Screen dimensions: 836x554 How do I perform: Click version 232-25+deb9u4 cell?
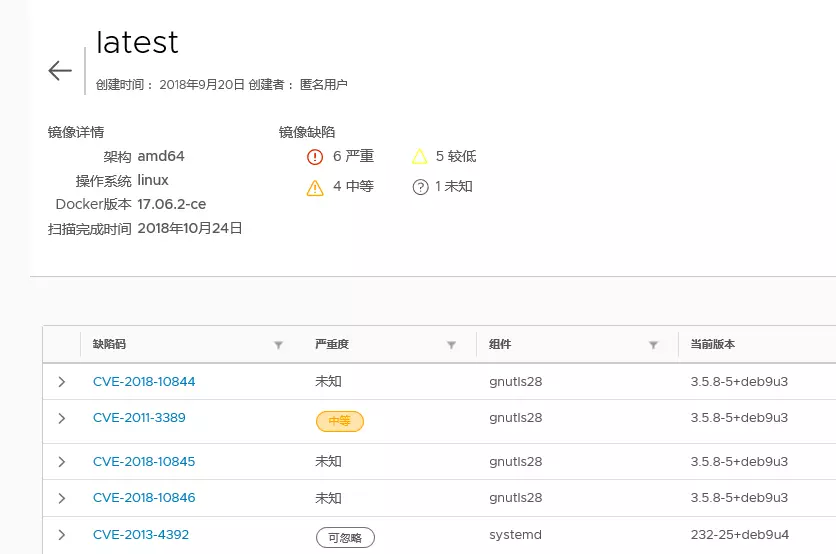pos(740,535)
